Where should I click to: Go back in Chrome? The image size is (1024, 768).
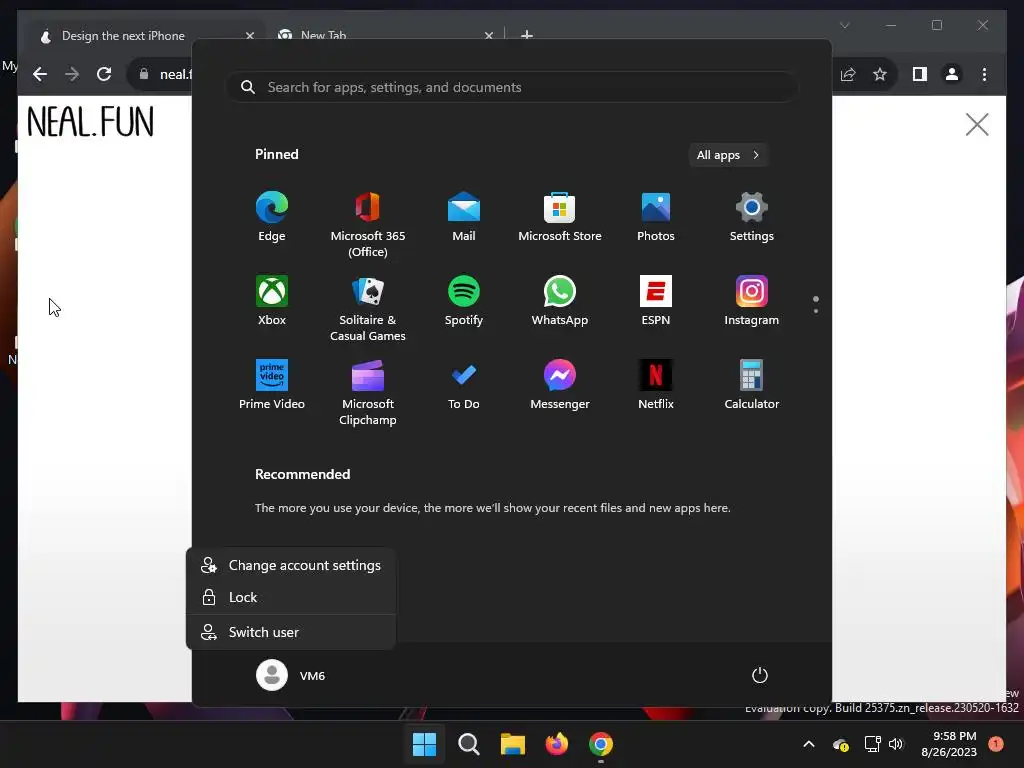click(x=40, y=74)
